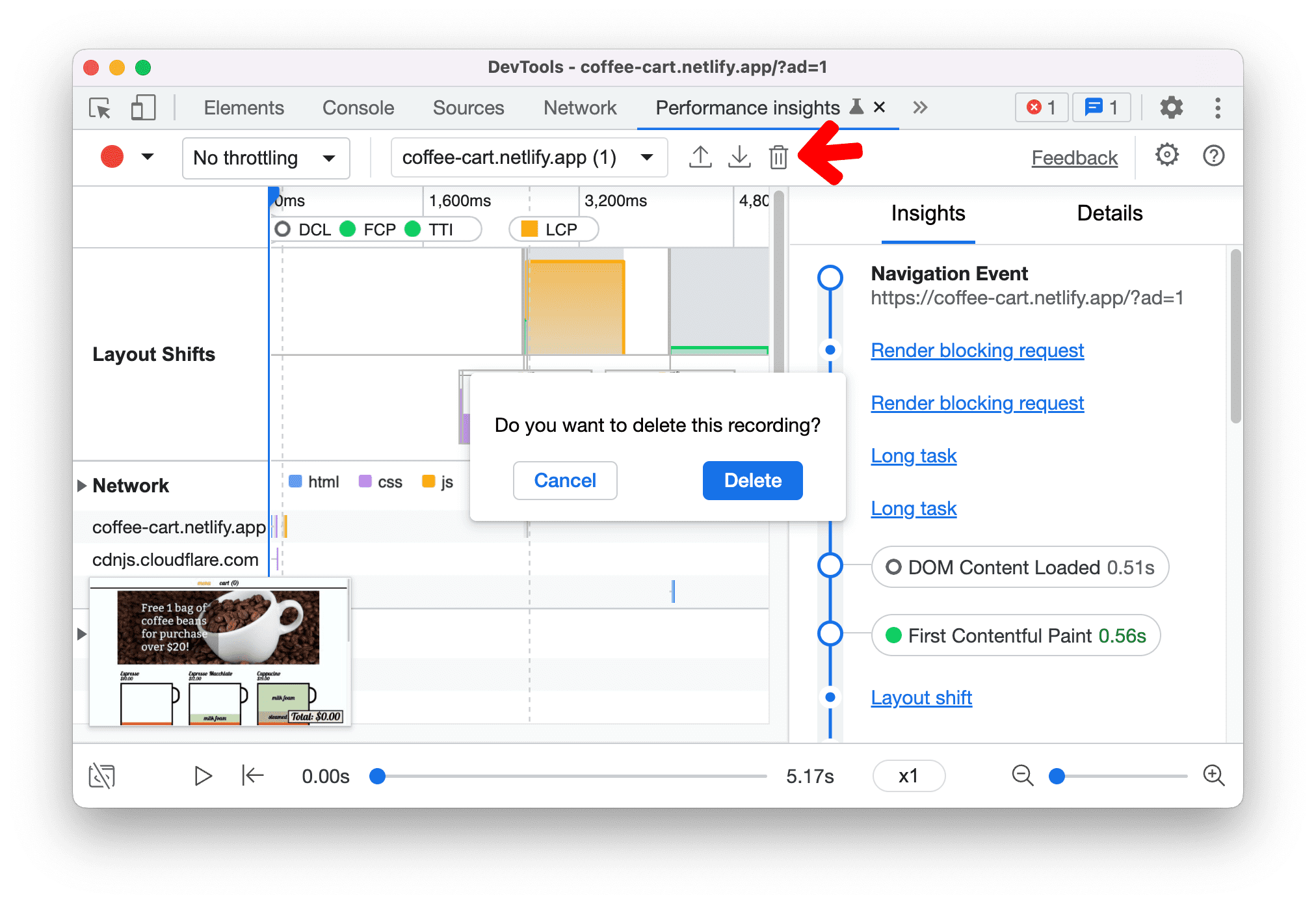Viewport: 1316px width, 904px height.
Task: Click the record button to start capture
Action: (112, 157)
